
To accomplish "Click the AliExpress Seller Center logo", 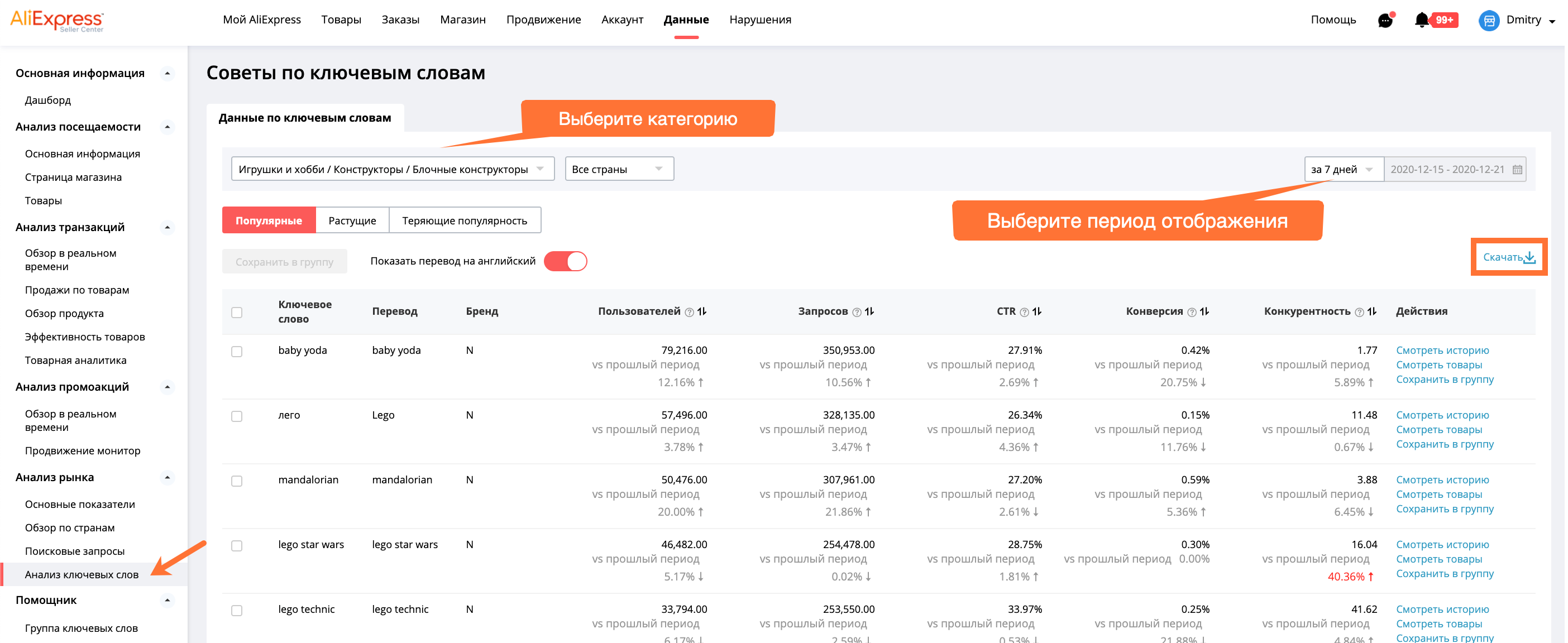I will point(57,21).
